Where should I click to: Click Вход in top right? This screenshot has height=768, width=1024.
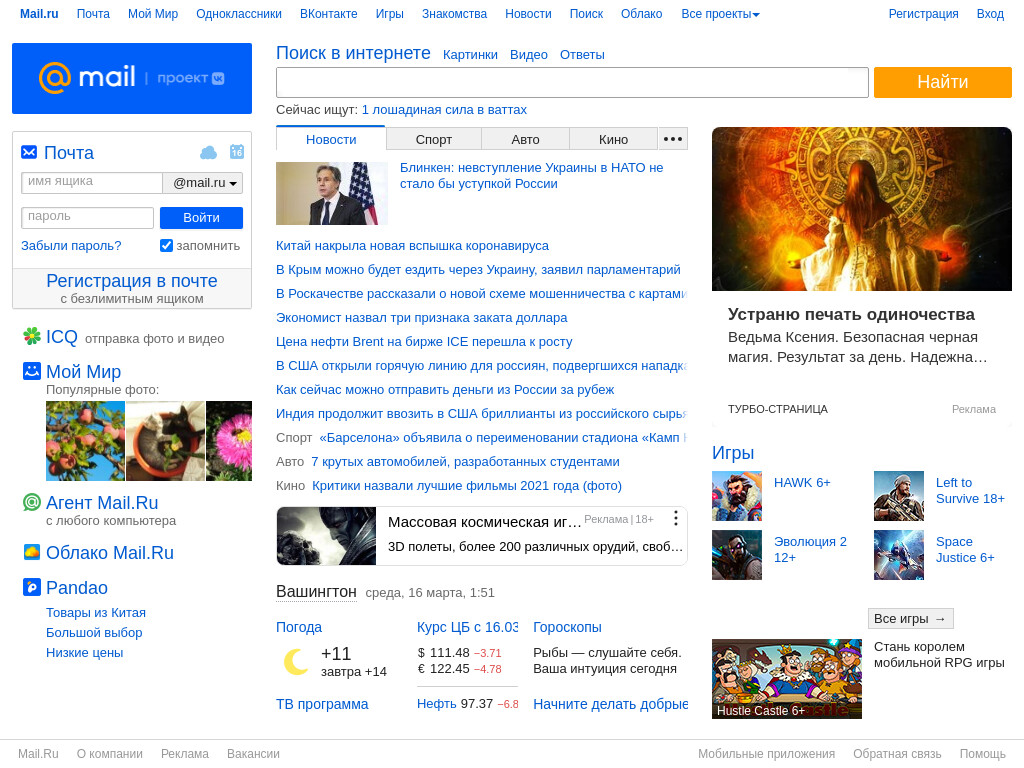click(x=990, y=14)
